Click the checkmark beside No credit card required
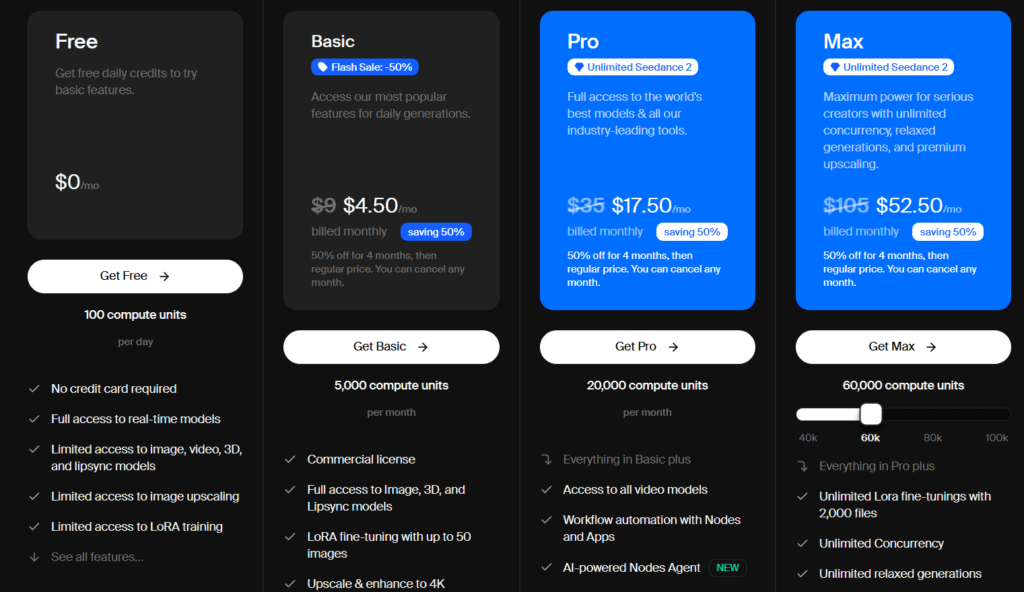The image size is (1024, 592). pos(36,389)
